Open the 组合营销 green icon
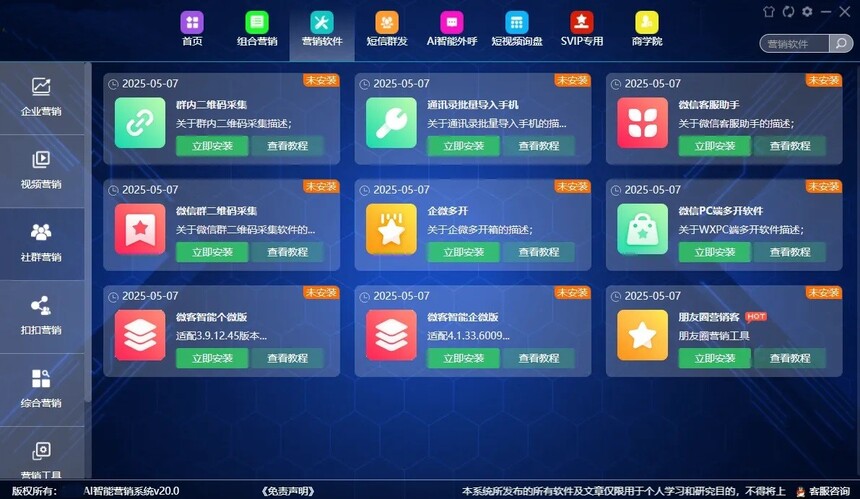Viewport: 860px width, 499px height. 257,23
